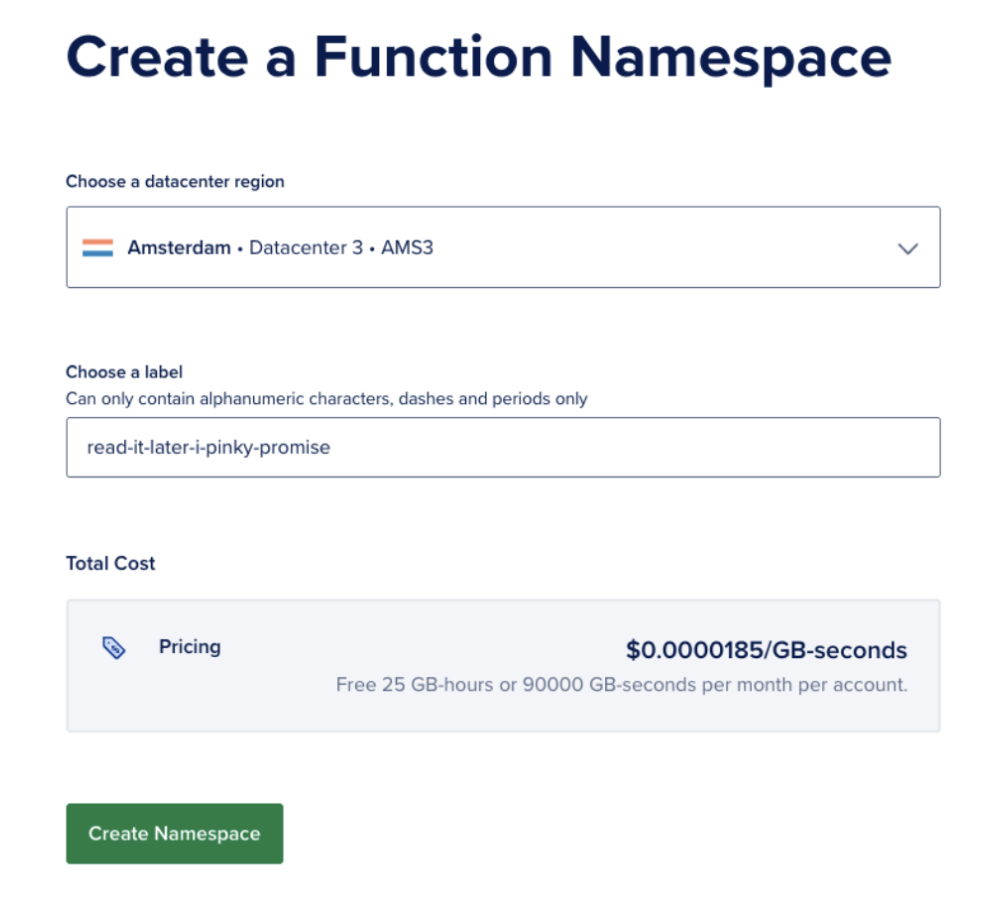This screenshot has width=990, height=908.
Task: Click the downward arrow in the region box
Action: (907, 249)
